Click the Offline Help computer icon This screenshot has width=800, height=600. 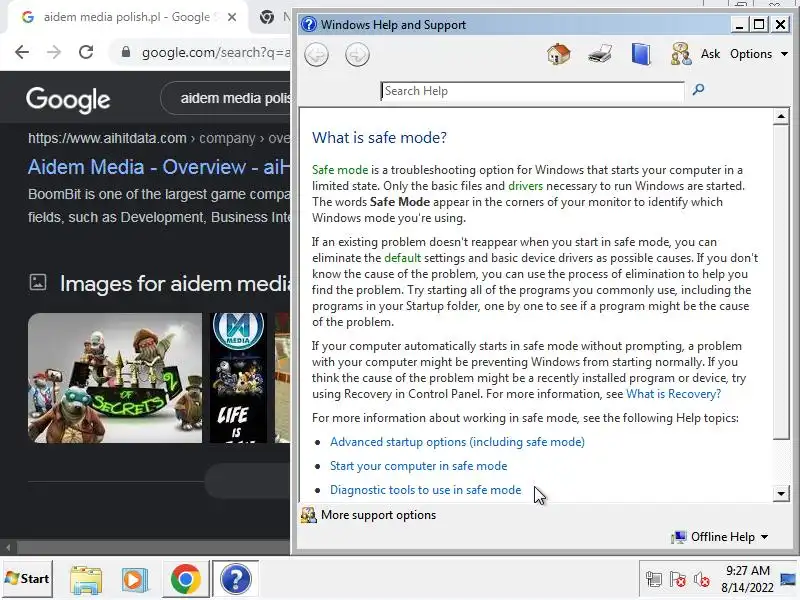click(x=679, y=537)
